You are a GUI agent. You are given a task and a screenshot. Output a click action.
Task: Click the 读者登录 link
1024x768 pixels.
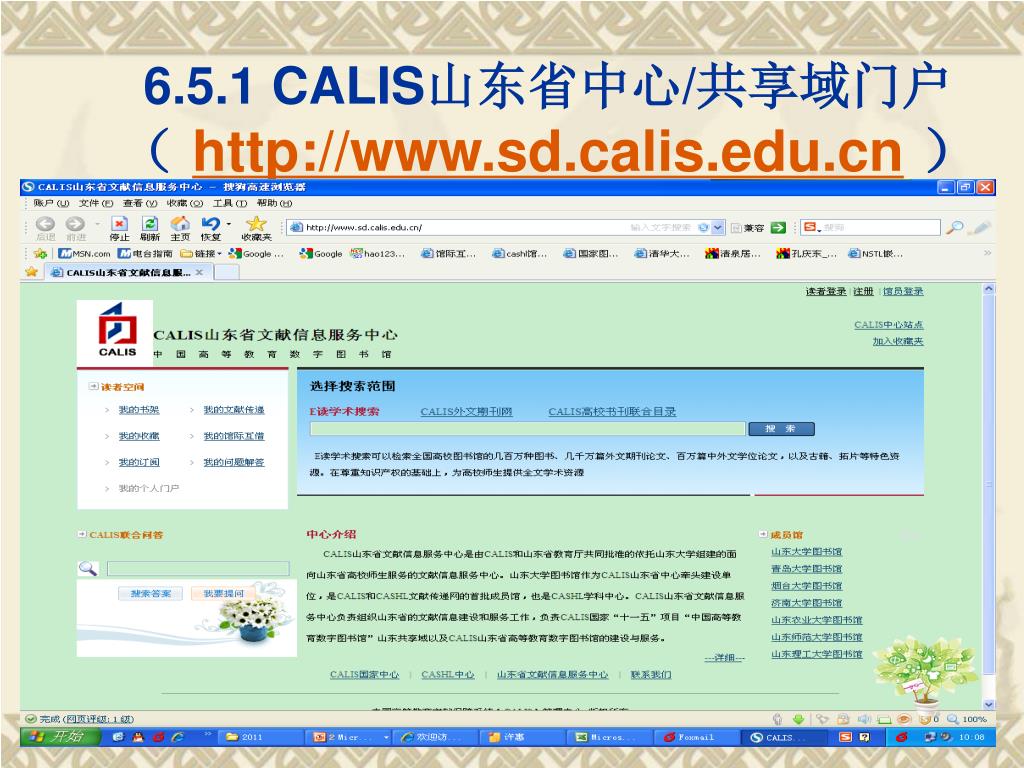[825, 291]
